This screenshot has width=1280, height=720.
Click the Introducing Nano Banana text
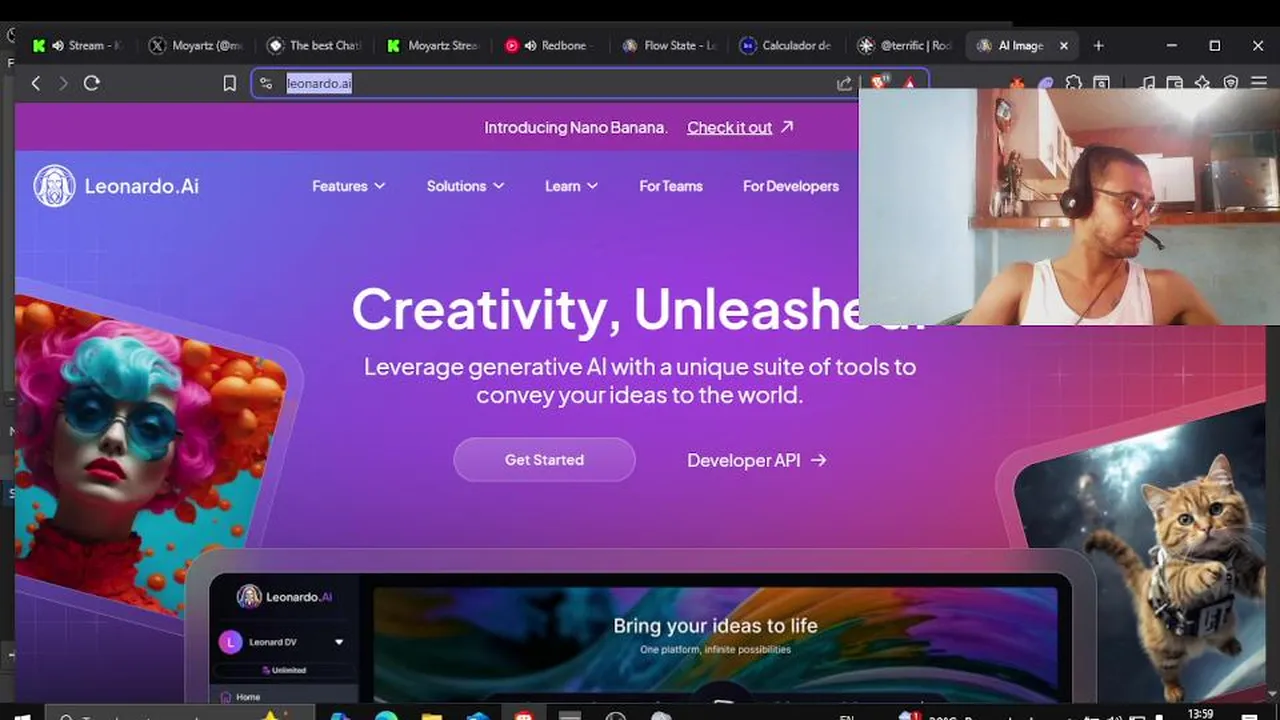click(575, 127)
